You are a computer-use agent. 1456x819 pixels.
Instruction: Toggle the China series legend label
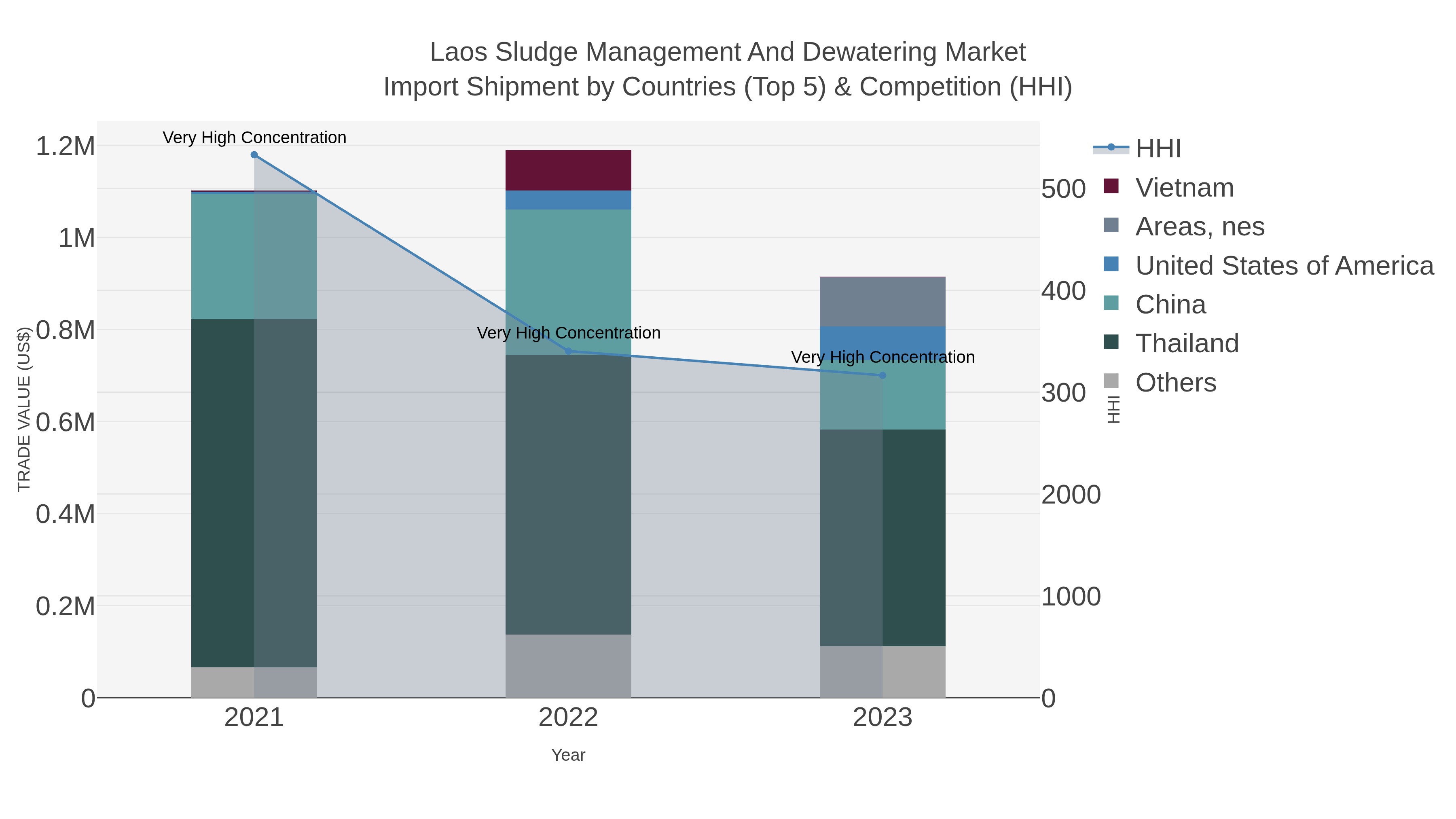point(1170,305)
